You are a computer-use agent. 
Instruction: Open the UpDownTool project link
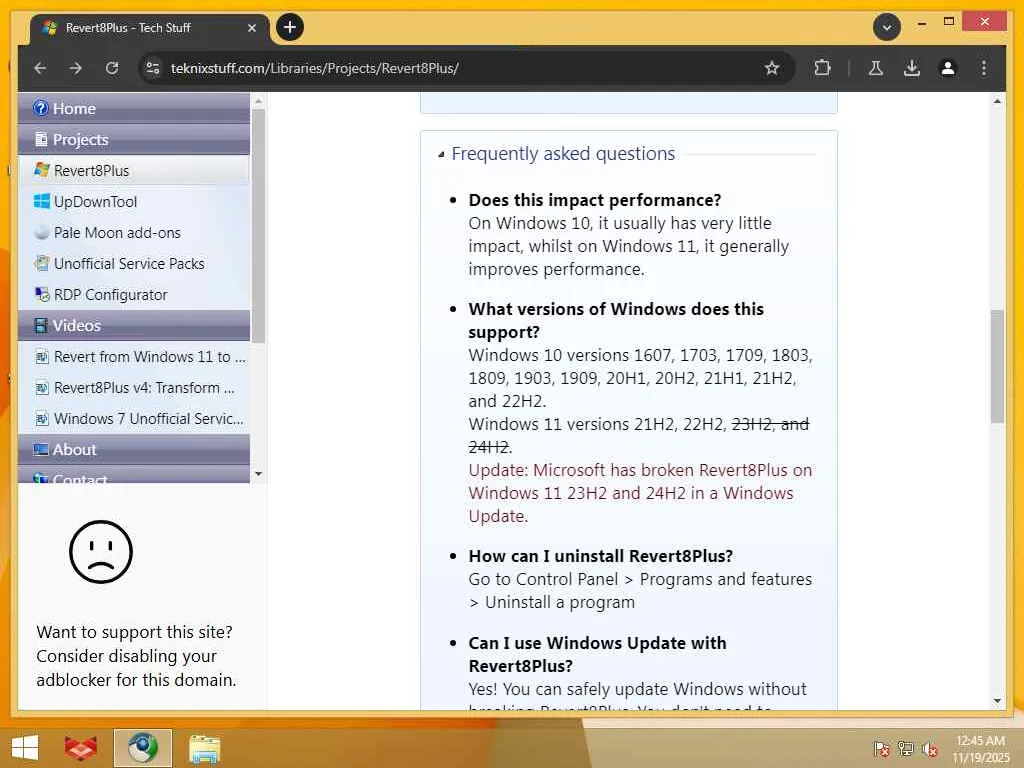pos(95,201)
